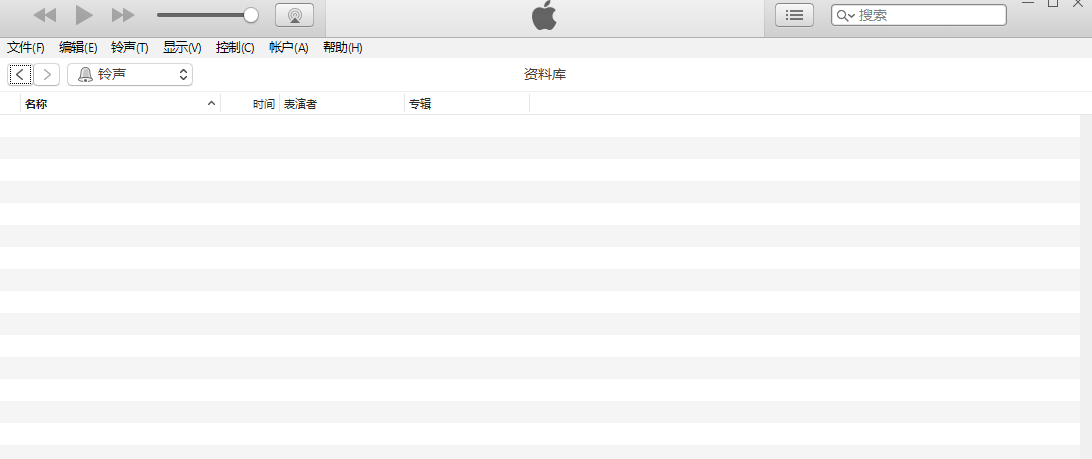This screenshot has height=459, width=1092.
Task: Open the 控制(C) menu
Action: point(235,47)
